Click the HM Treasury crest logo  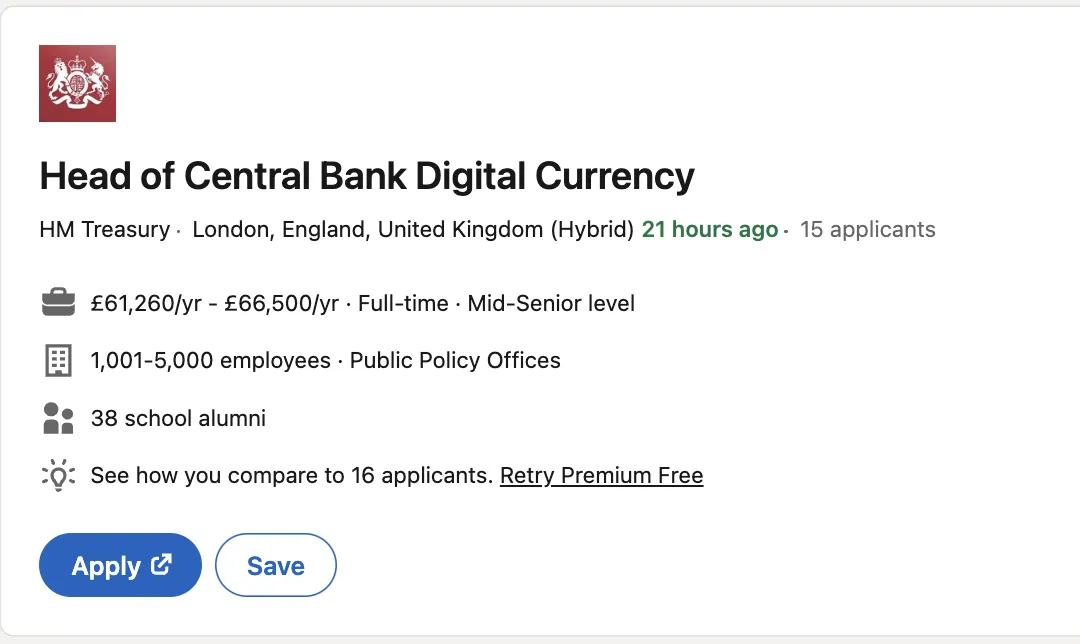77,83
